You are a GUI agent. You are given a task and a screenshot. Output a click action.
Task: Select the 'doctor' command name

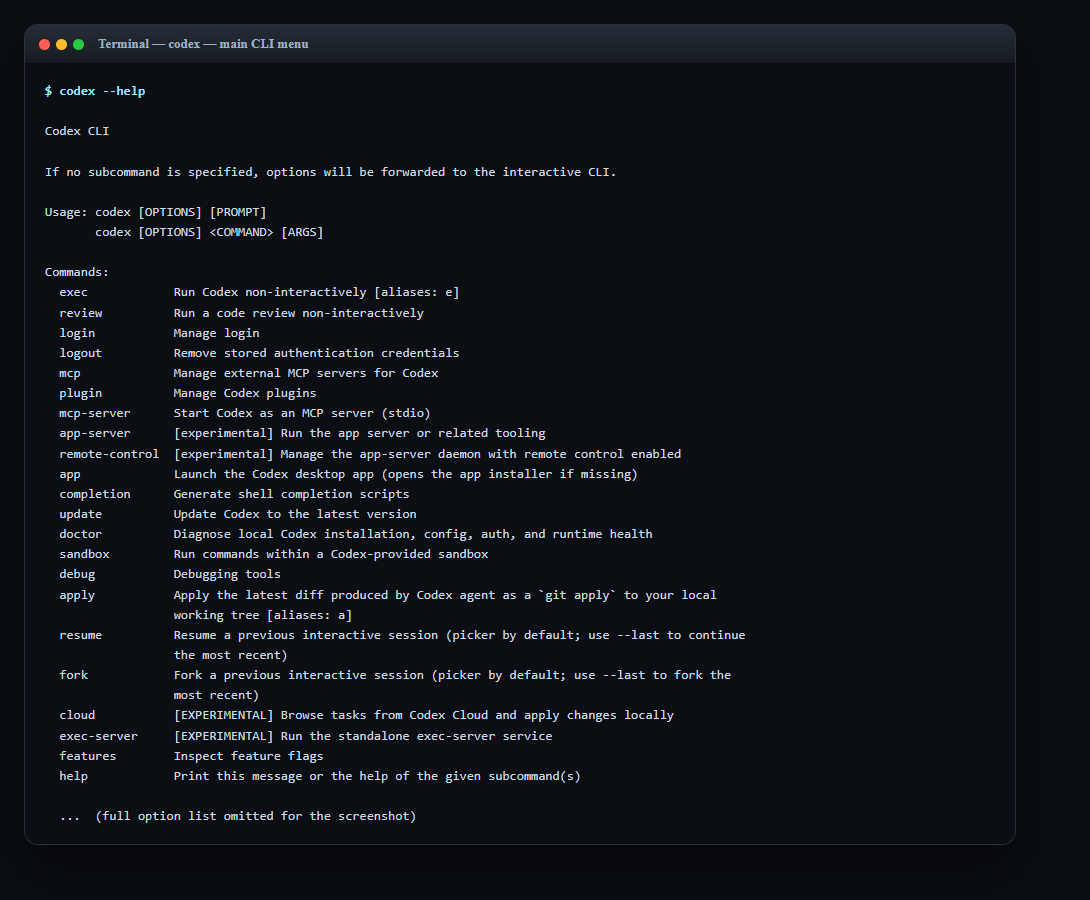81,534
